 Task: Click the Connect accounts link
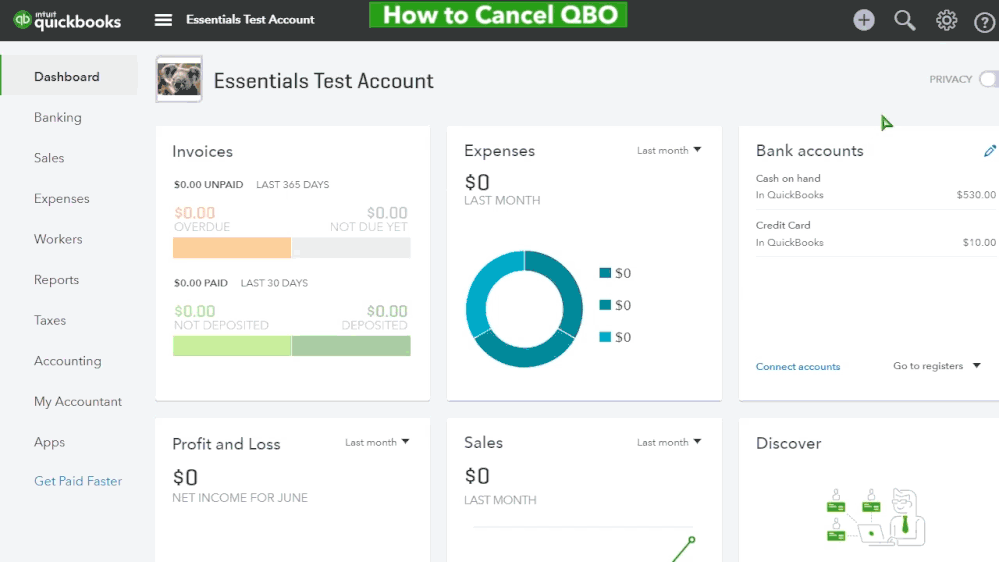[x=798, y=367]
